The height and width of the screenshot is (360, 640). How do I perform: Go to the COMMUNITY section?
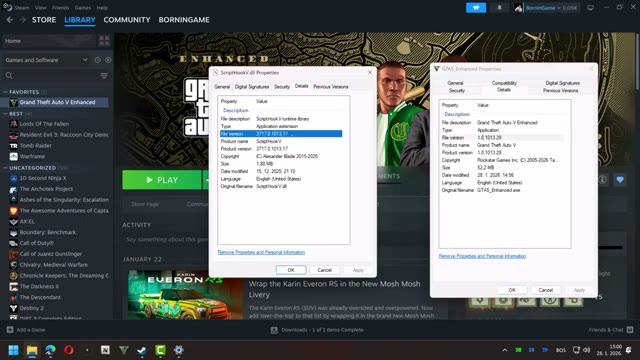click(x=127, y=20)
